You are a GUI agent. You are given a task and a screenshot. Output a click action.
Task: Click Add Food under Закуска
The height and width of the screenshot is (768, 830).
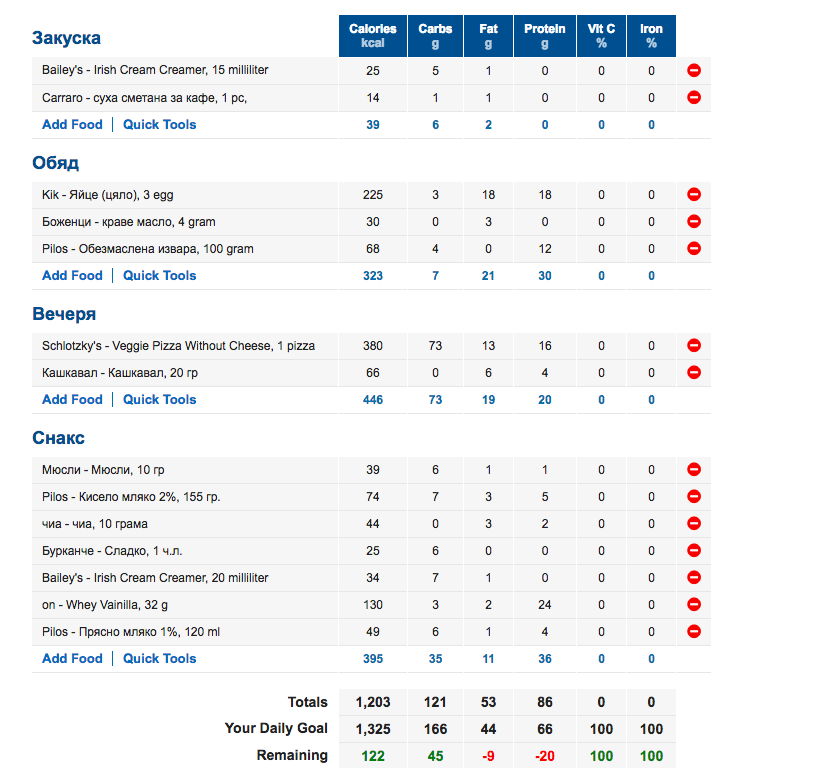(x=72, y=125)
